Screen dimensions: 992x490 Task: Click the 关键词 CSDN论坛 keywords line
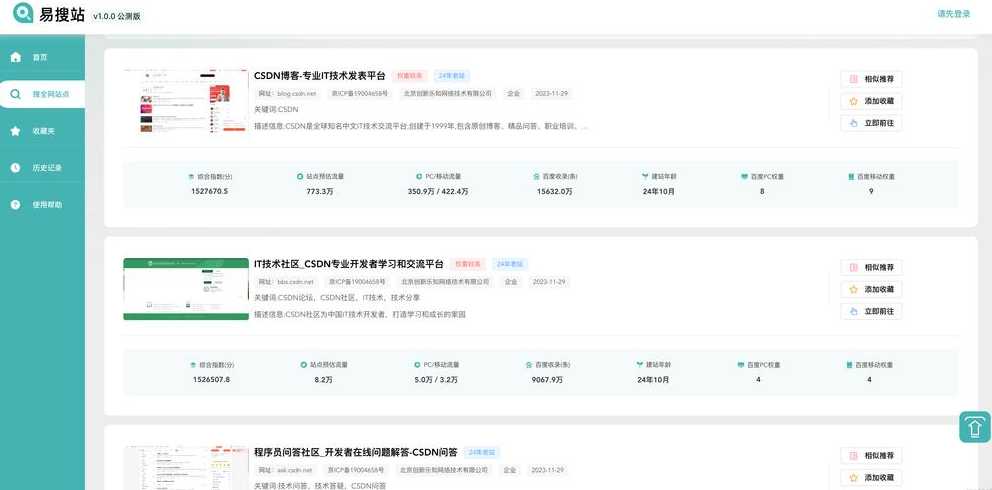337,298
